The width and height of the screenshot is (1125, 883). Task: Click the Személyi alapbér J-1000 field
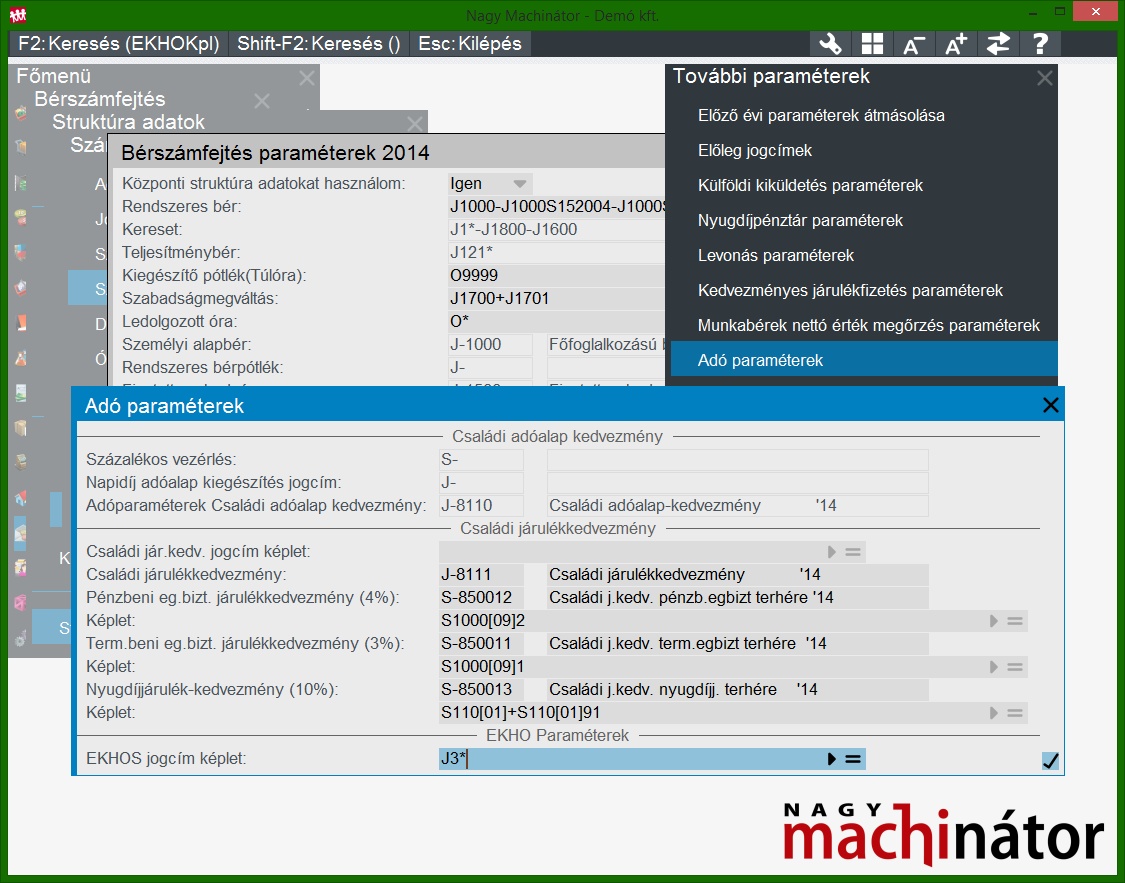click(x=490, y=344)
